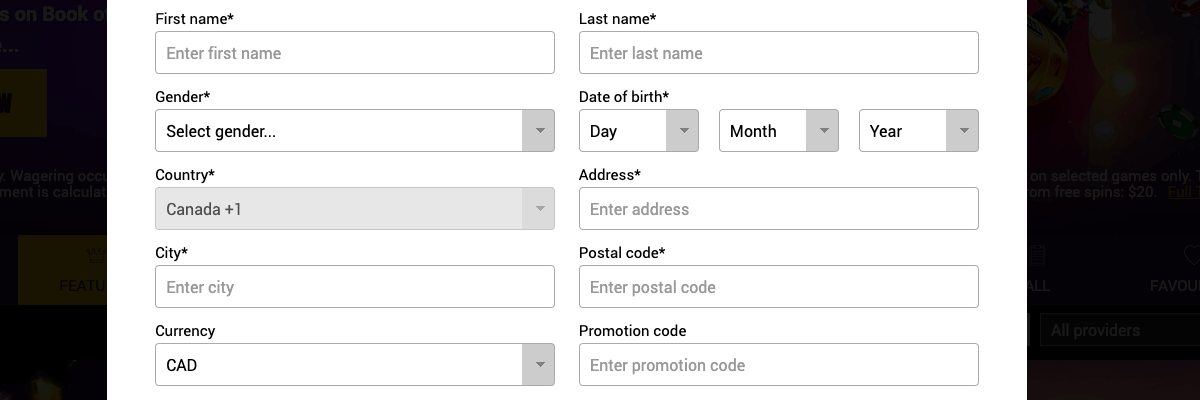Click the Enter postal code field
Viewport: 1200px width, 400px height.
778,286
